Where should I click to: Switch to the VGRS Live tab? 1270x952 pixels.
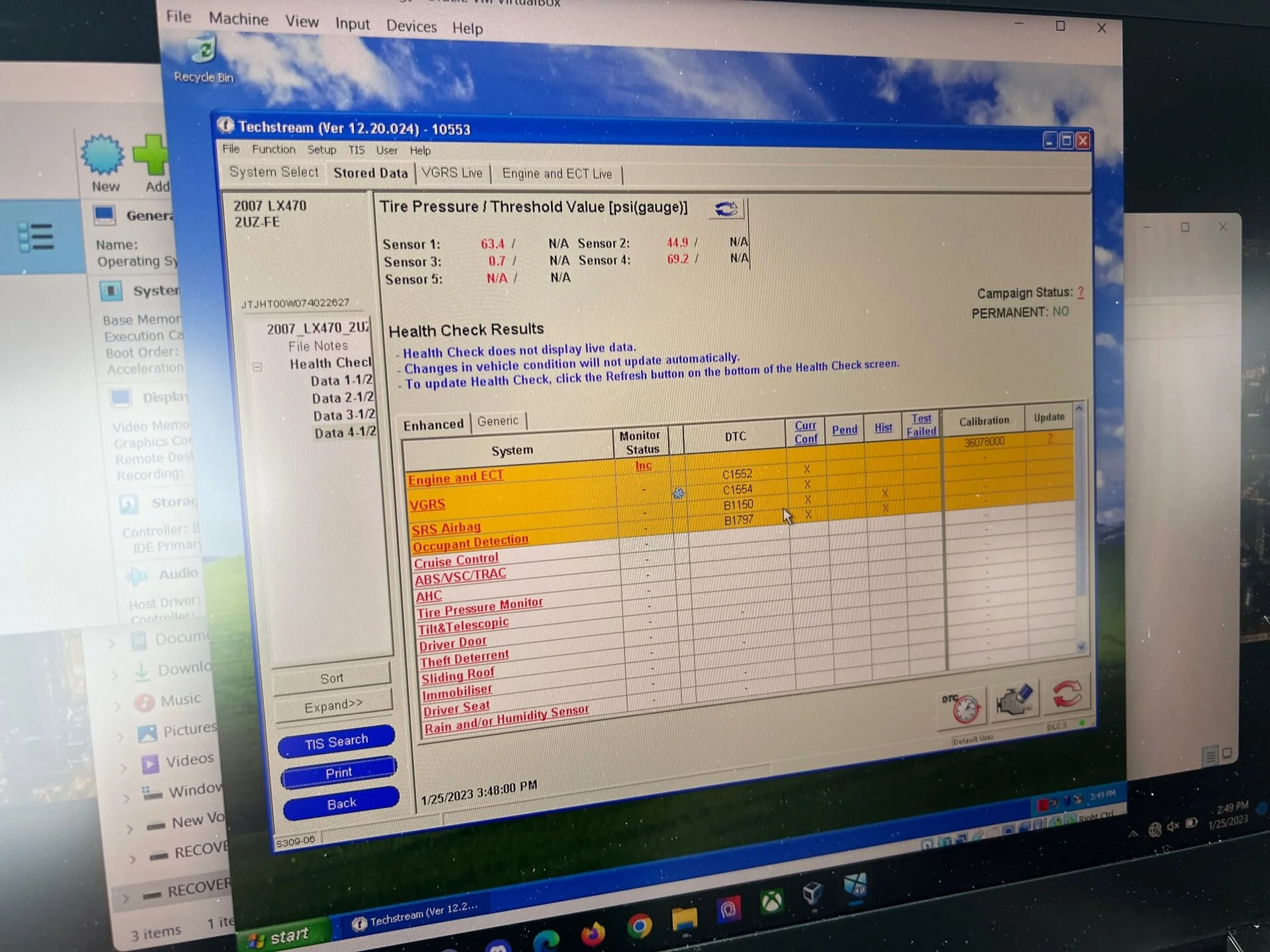452,173
